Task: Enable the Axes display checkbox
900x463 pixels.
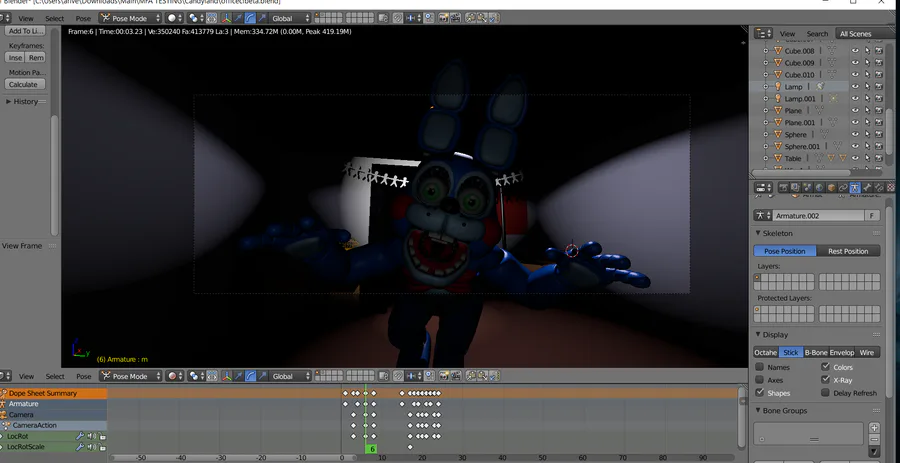Action: point(759,380)
